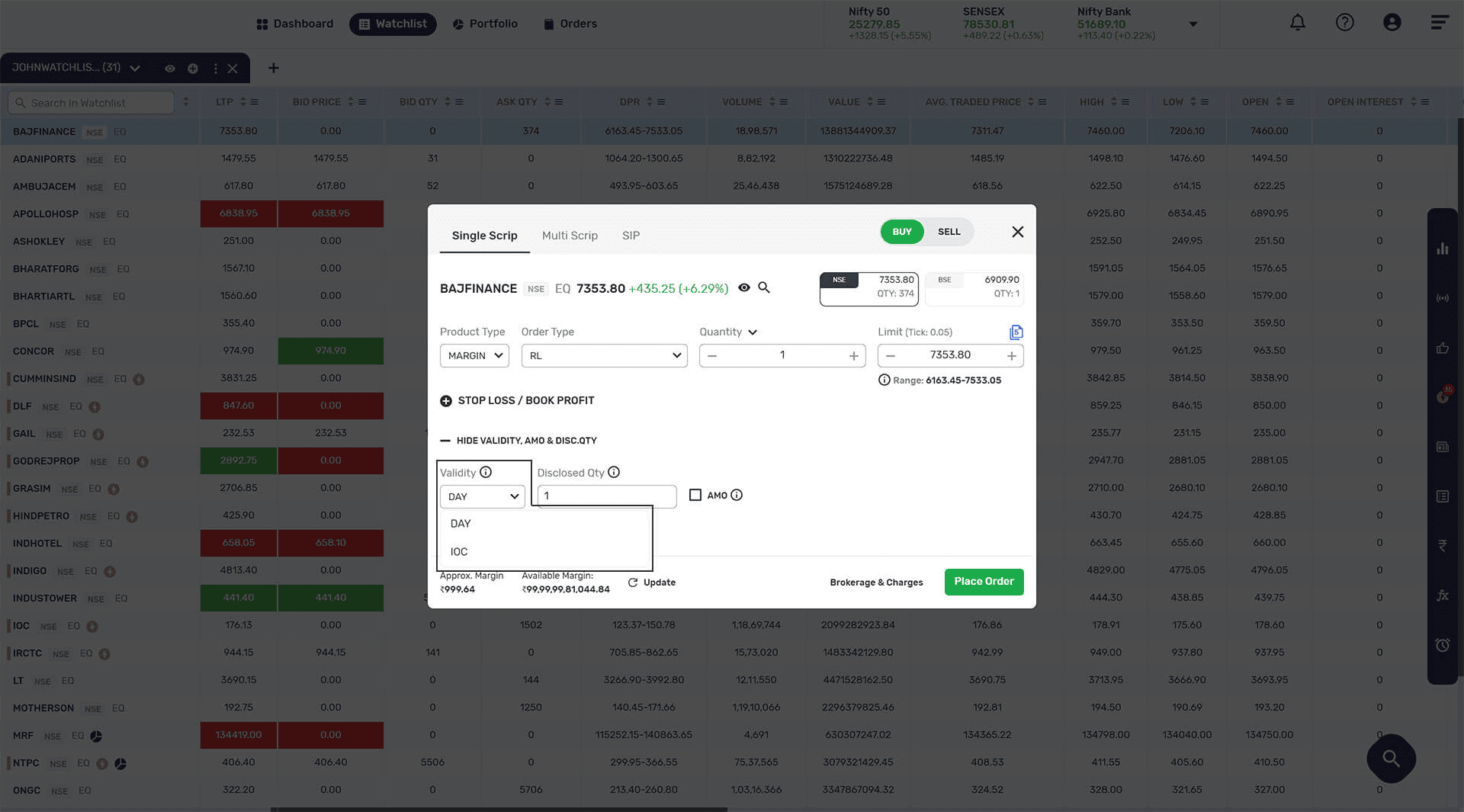Viewport: 1464px width, 812px height.
Task: Open the thumbs-up icon in right sidebar
Action: pyautogui.click(x=1442, y=348)
